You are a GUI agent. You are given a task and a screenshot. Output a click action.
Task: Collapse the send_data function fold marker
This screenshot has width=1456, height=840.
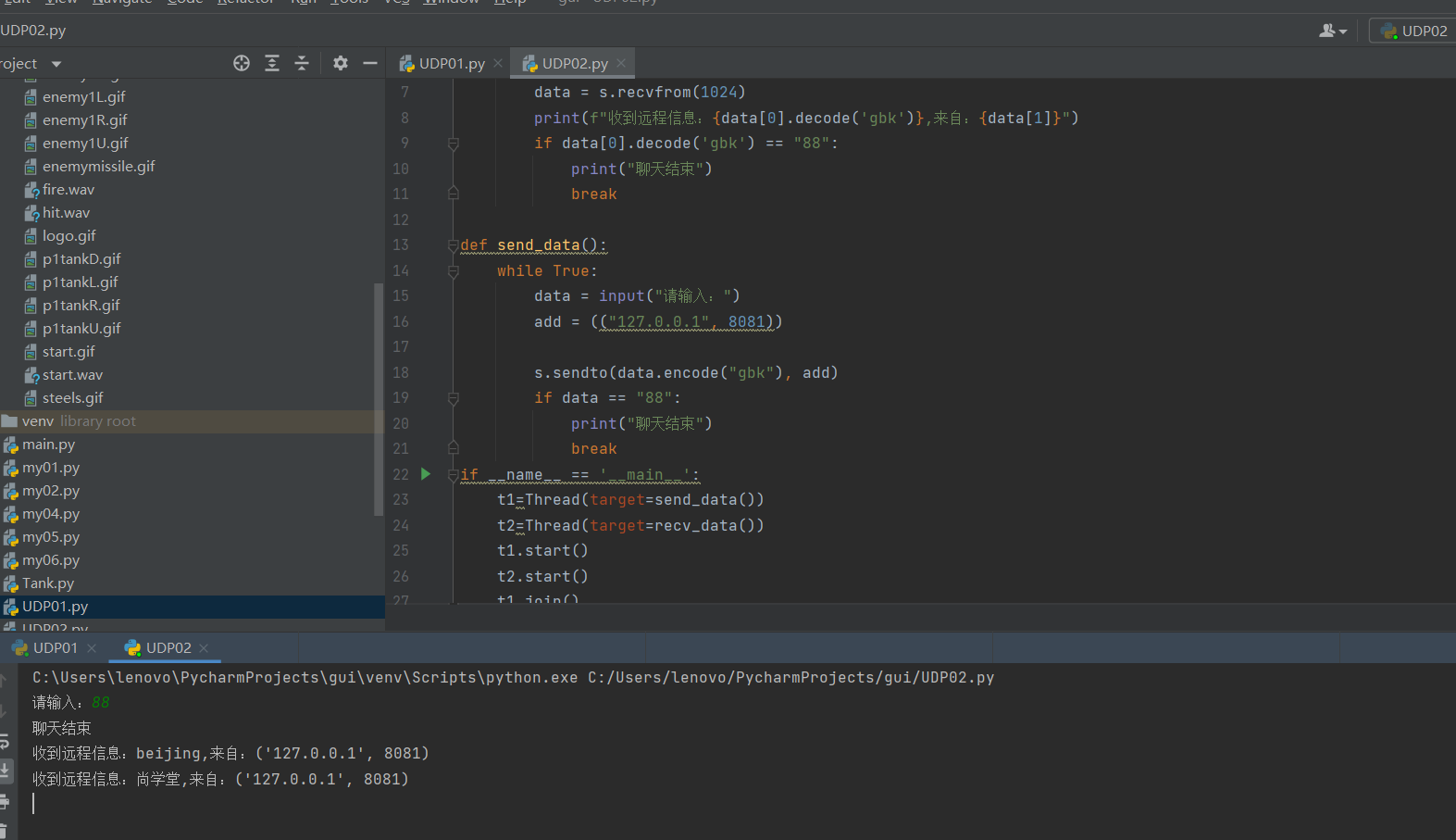click(454, 245)
